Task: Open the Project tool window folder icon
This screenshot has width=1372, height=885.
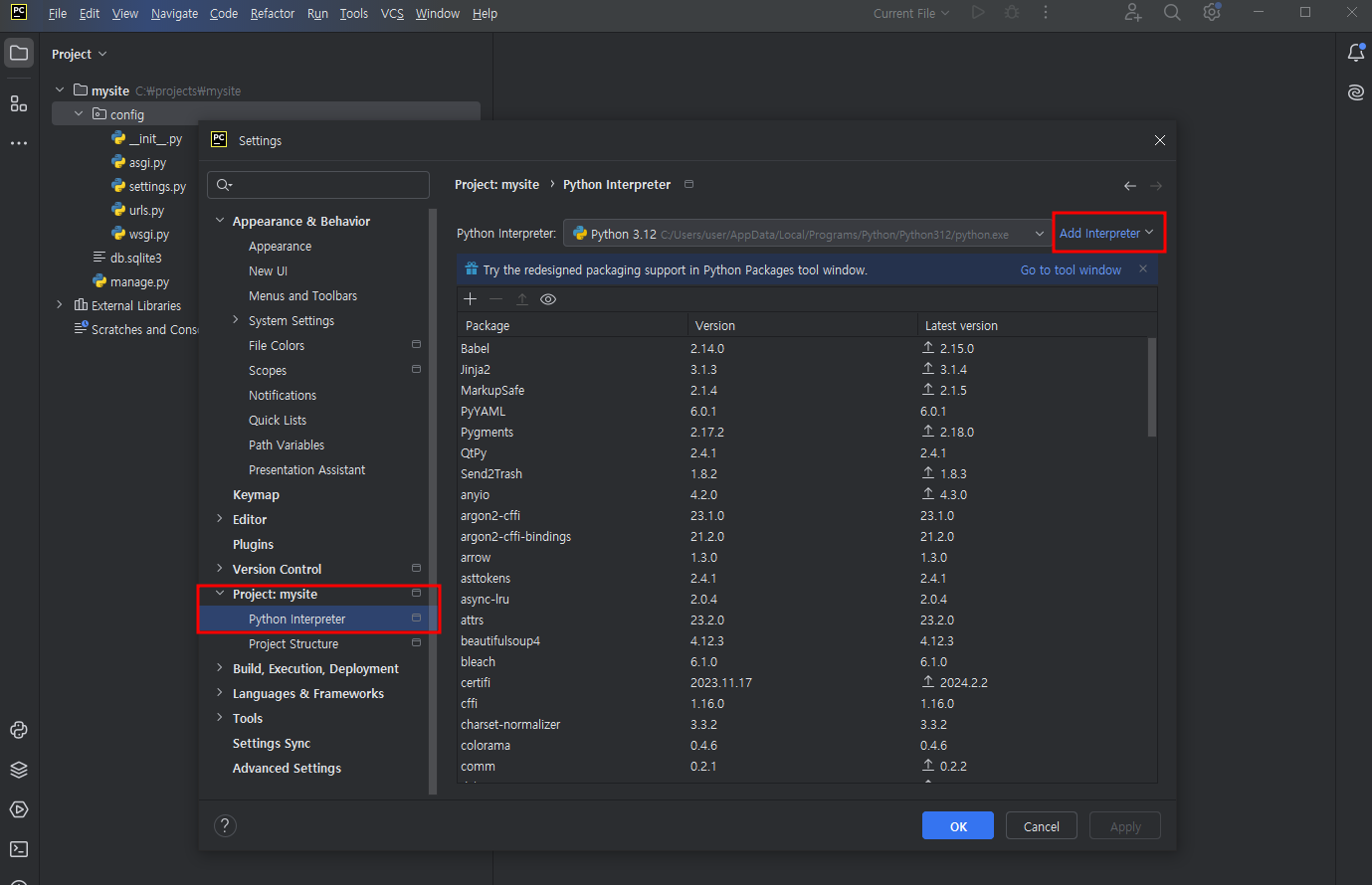Action: (x=19, y=53)
